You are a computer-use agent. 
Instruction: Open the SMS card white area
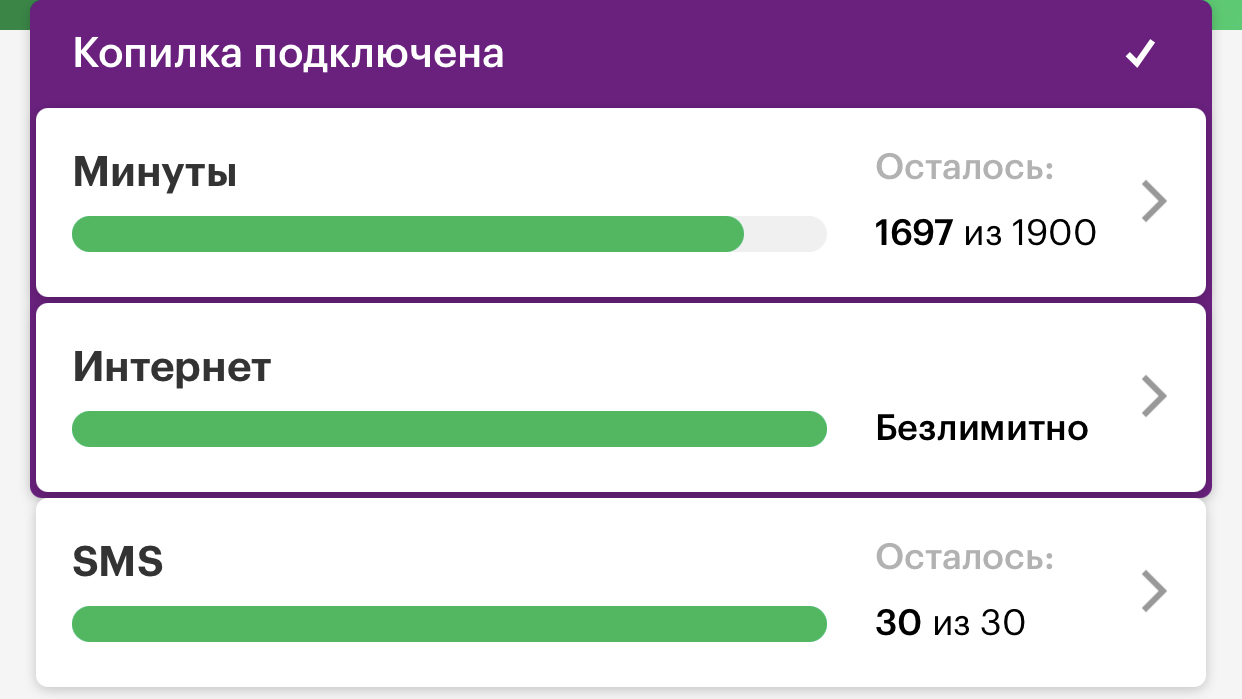[621, 592]
